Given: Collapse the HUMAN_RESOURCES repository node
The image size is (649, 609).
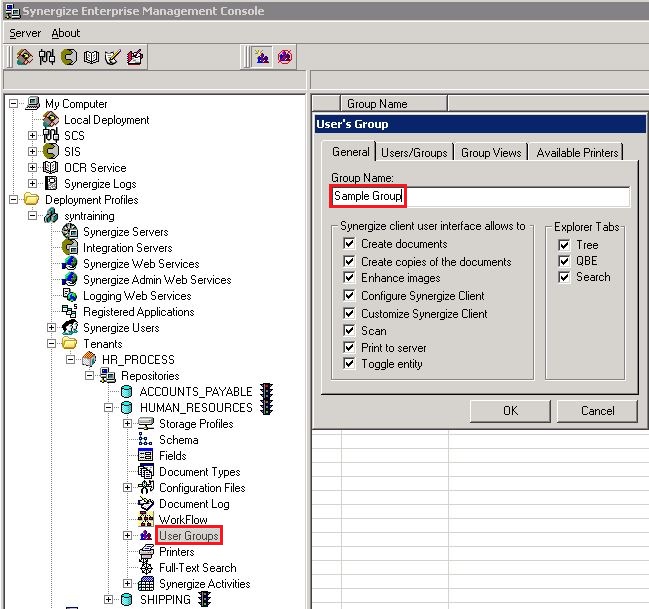Looking at the screenshot, I should pyautogui.click(x=108, y=407).
